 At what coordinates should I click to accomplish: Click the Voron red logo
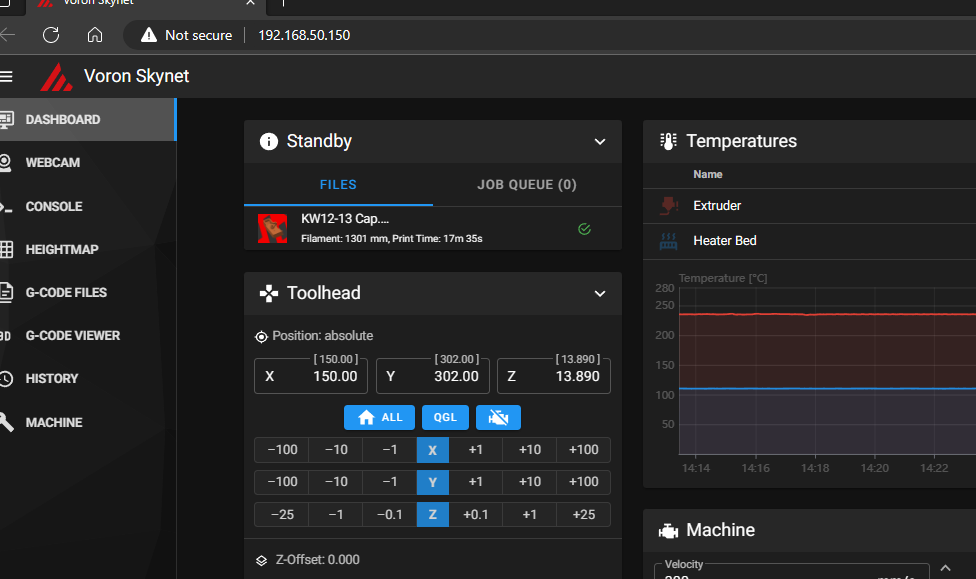tap(56, 77)
